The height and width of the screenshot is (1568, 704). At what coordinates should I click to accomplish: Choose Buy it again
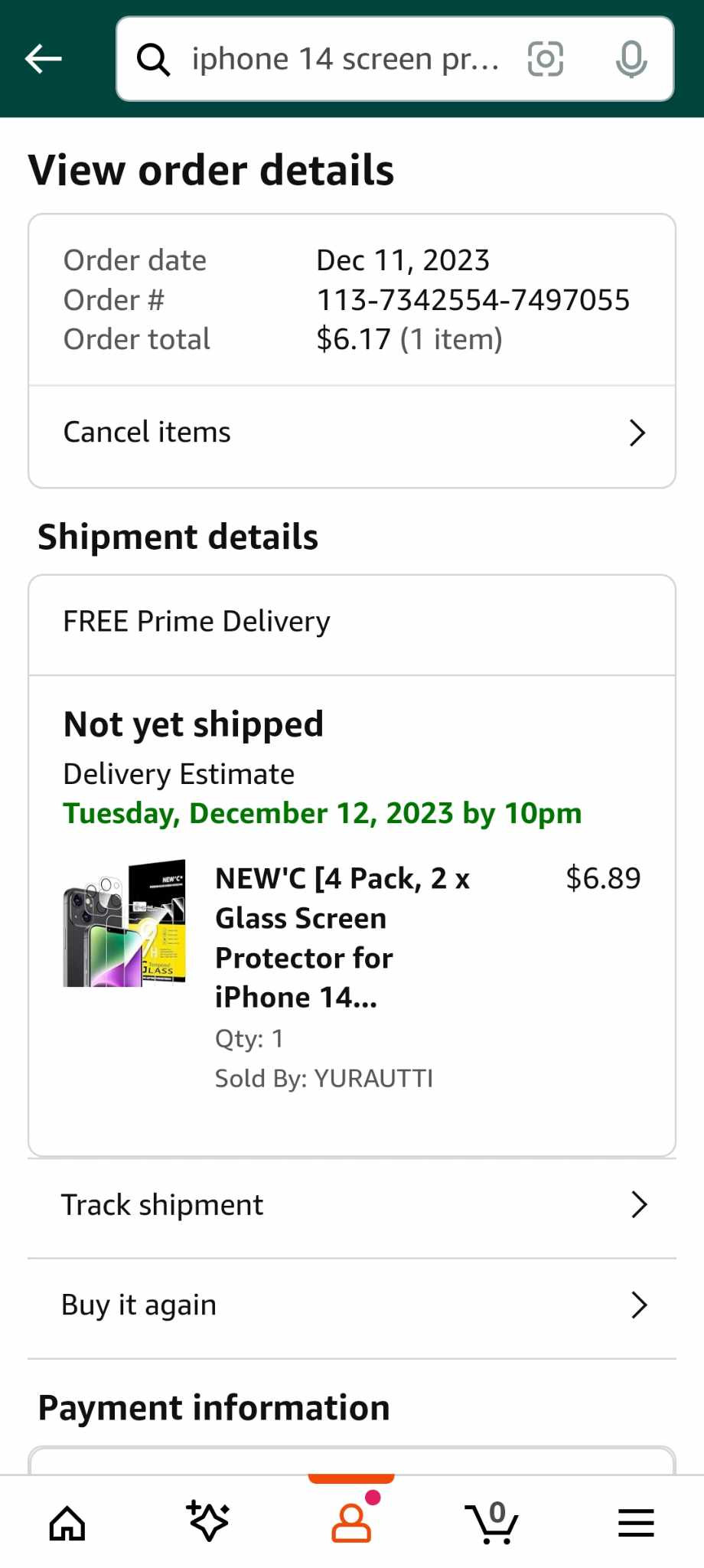[x=139, y=1305]
